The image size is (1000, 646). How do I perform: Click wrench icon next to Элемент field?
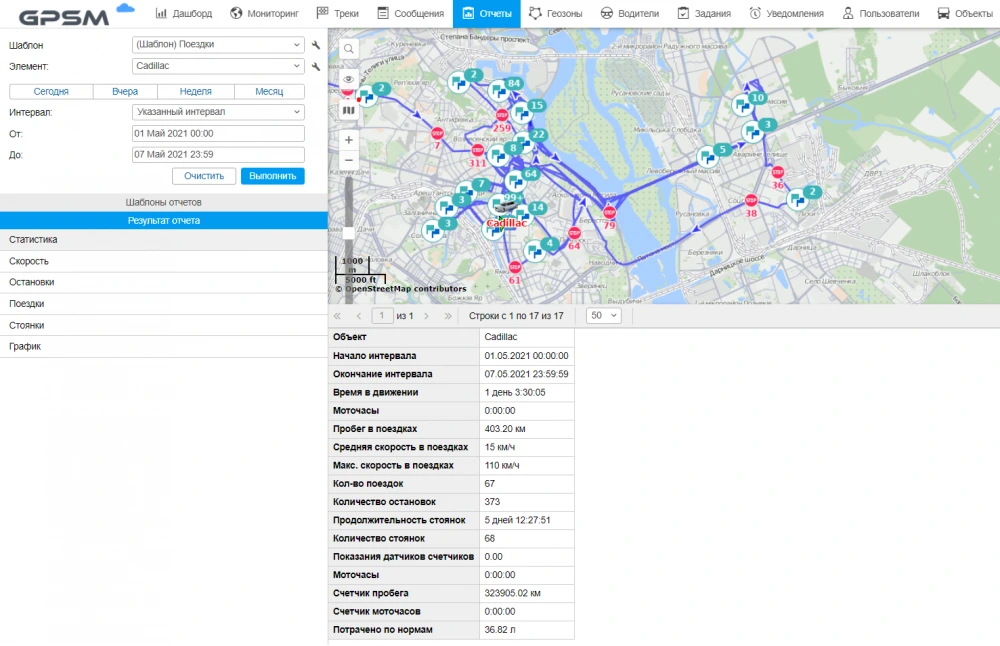click(316, 67)
